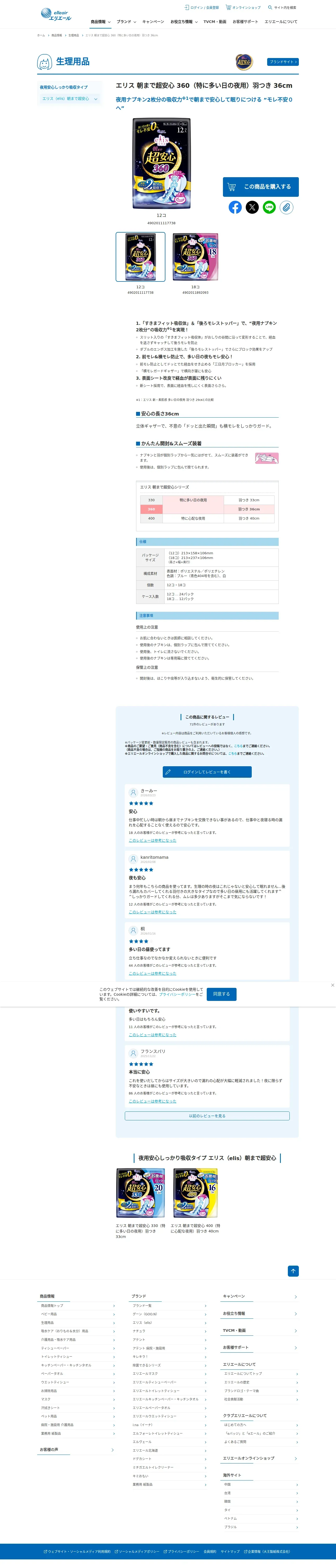
Task: Open the footer エリス（elis） brand link
Action: pos(142,1323)
